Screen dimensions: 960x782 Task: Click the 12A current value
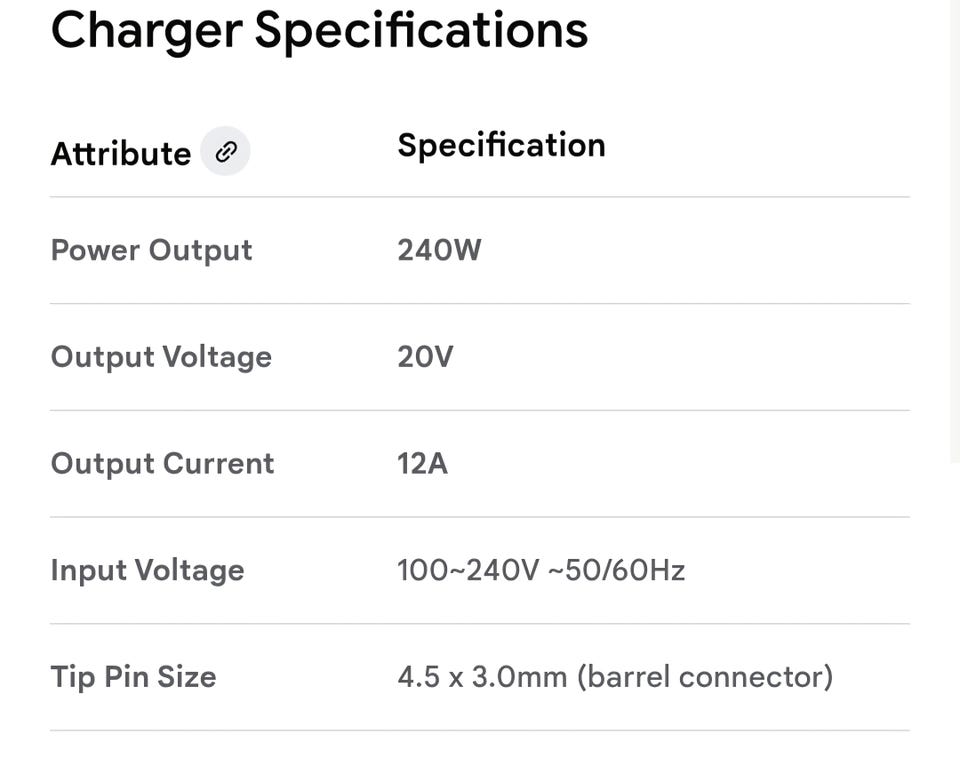tap(422, 464)
